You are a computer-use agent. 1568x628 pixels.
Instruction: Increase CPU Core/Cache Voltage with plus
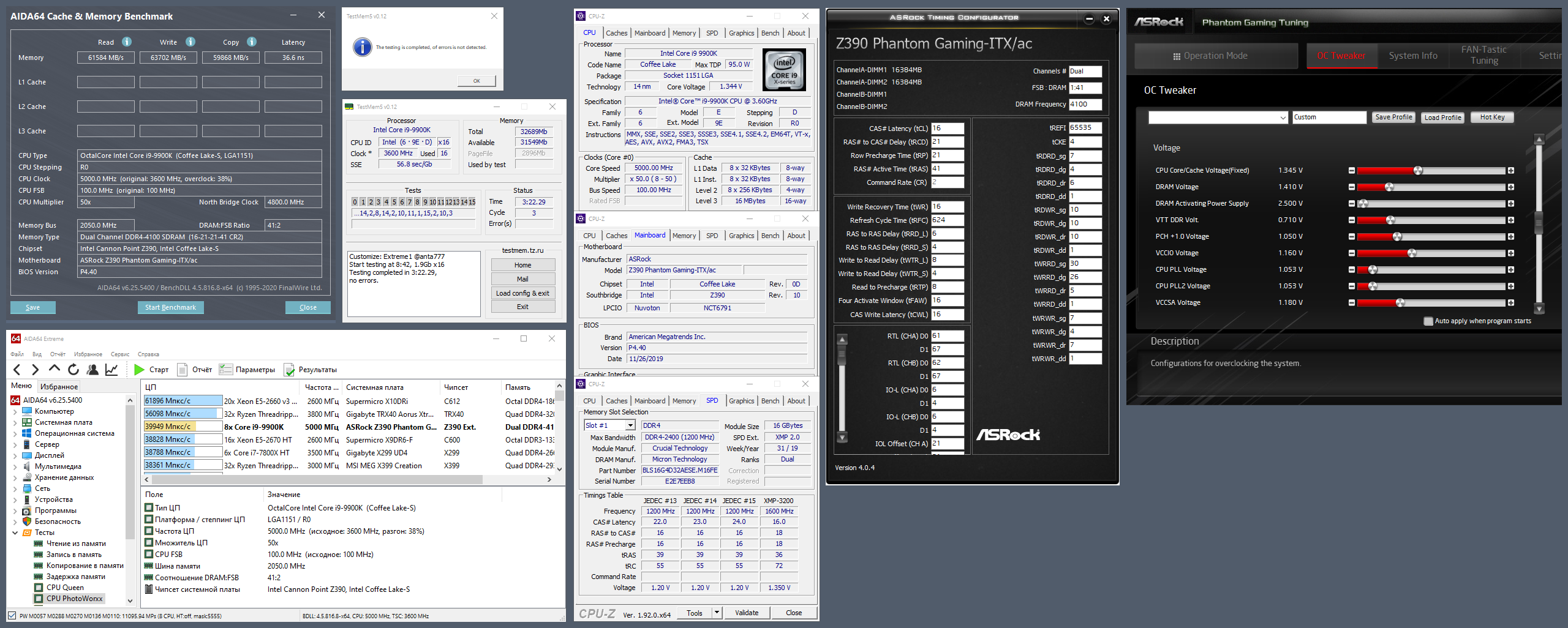pyautogui.click(x=1511, y=170)
